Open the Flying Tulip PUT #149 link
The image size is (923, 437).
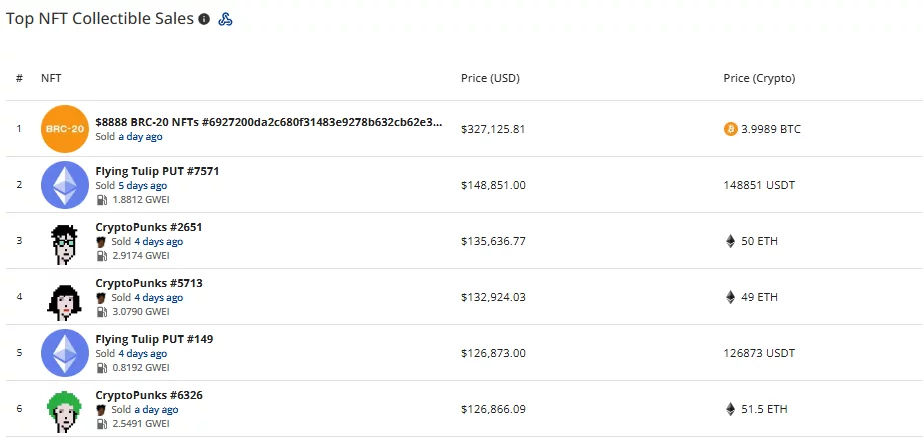click(154, 339)
